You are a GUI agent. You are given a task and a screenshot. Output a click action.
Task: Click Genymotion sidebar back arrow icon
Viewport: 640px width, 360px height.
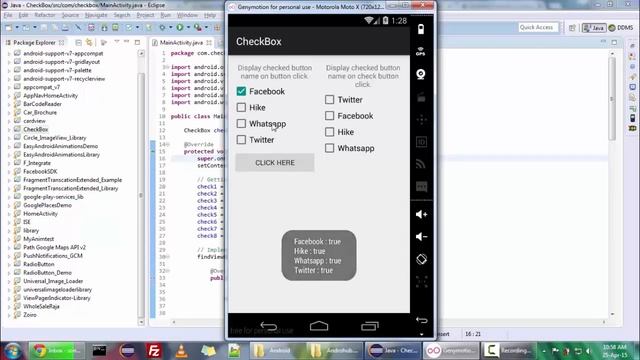click(422, 320)
